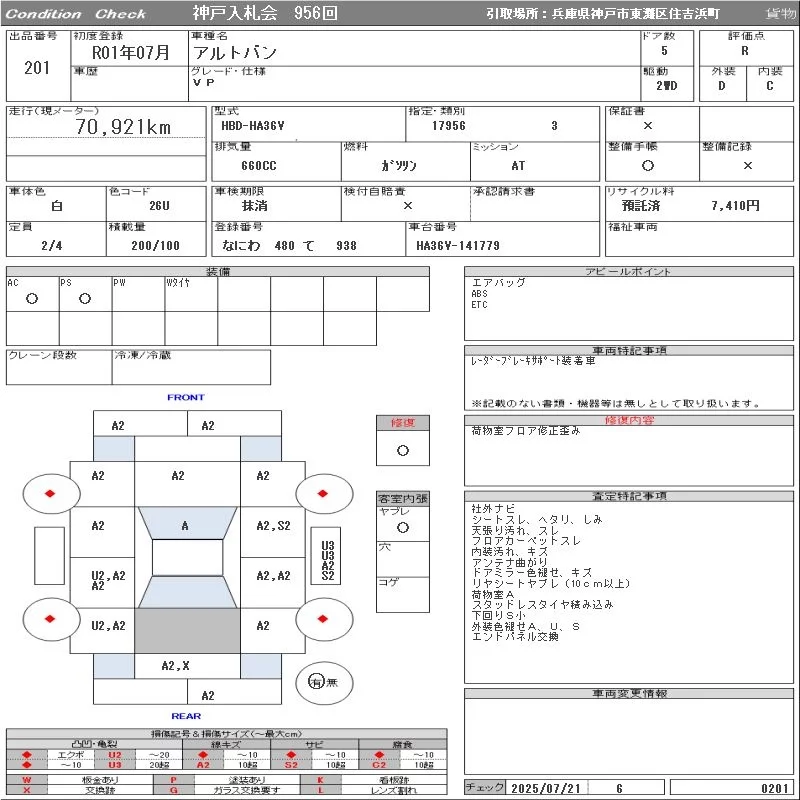This screenshot has width=800, height=800.
Task: Click the × mark under 検付自賠責
Action: (408, 206)
